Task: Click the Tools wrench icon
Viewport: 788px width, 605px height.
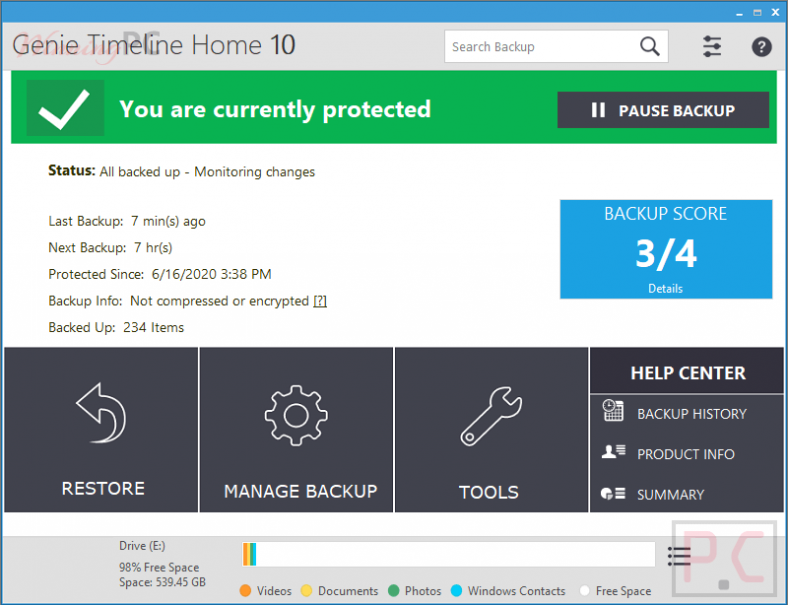Action: [491, 416]
